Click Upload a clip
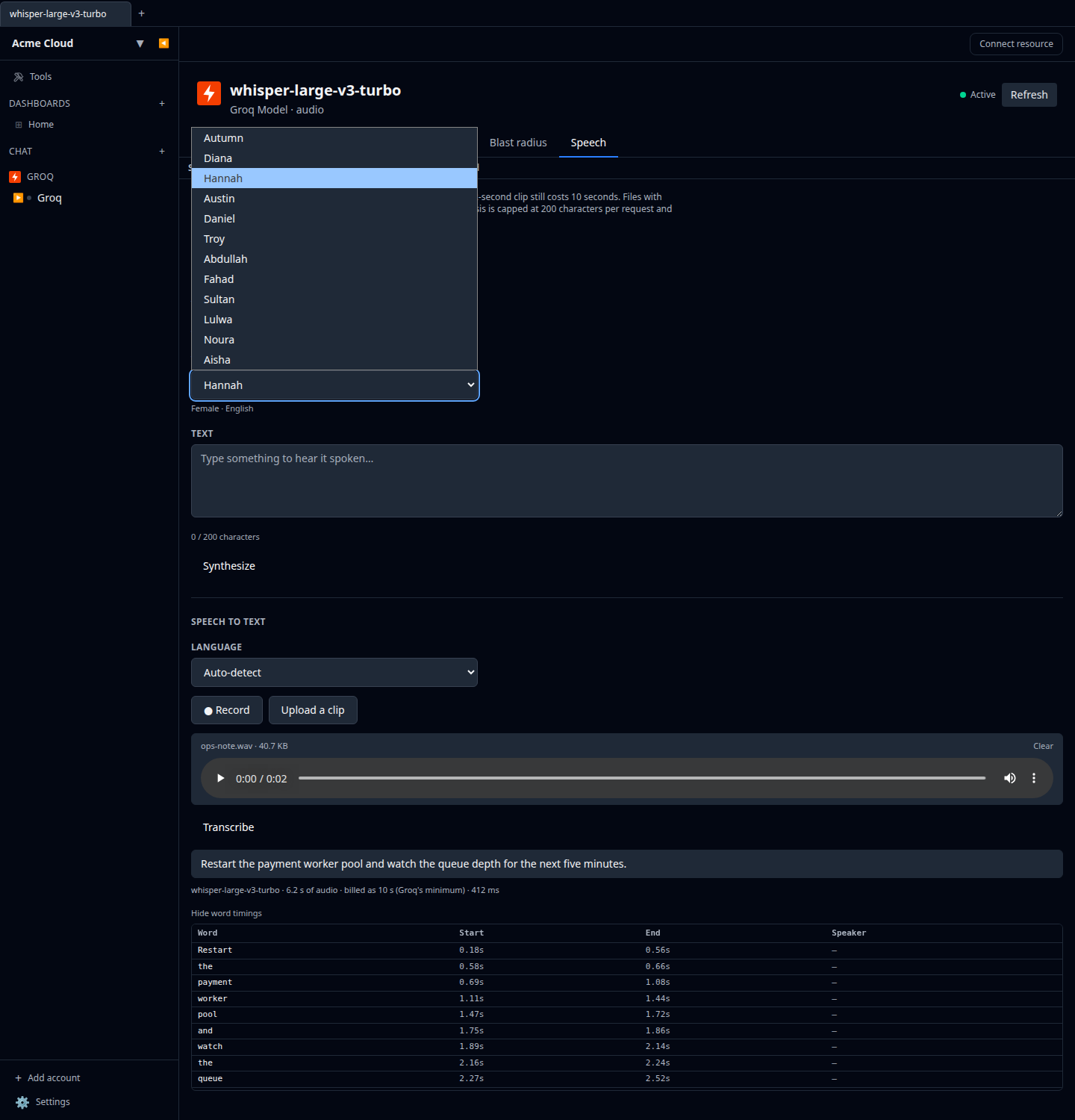This screenshot has height=1120, width=1075. pyautogui.click(x=313, y=710)
